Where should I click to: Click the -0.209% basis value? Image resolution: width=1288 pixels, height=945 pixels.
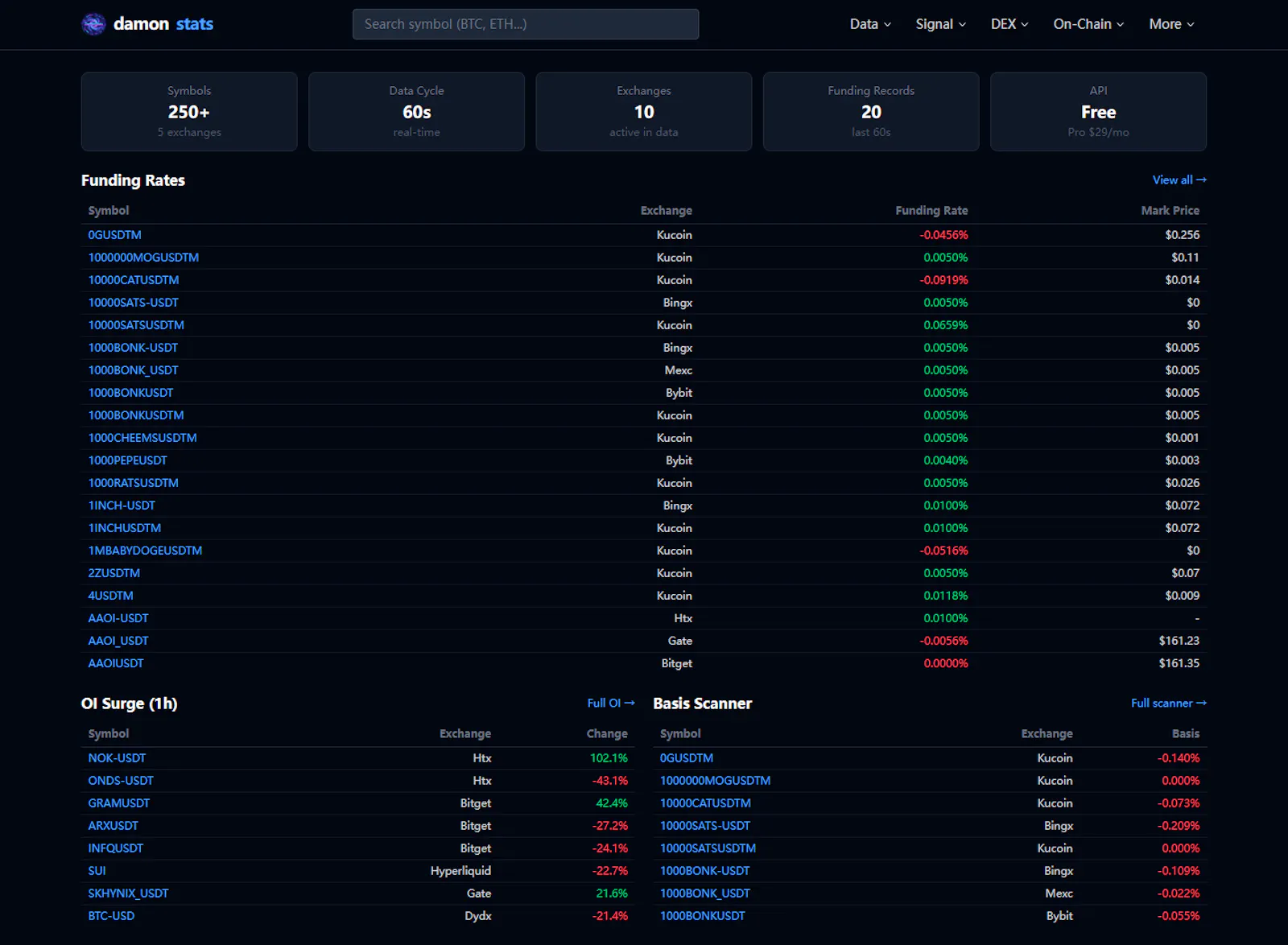(x=1179, y=826)
